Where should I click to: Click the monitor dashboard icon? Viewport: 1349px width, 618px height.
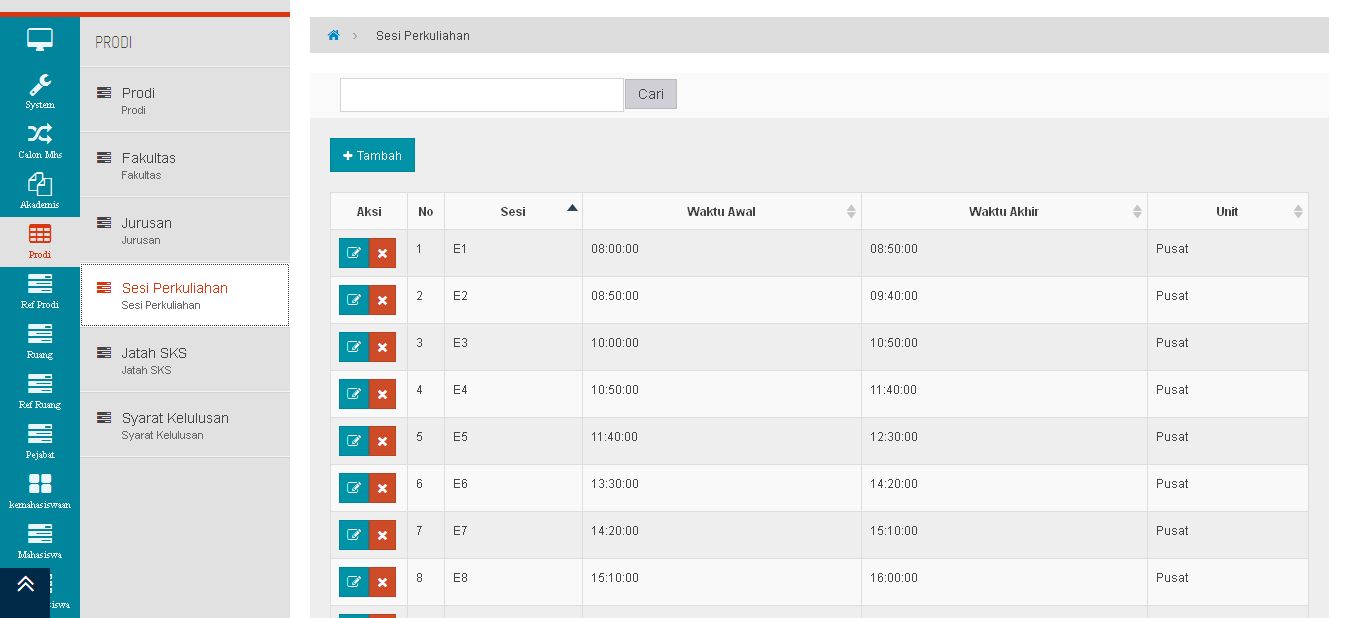[40, 40]
